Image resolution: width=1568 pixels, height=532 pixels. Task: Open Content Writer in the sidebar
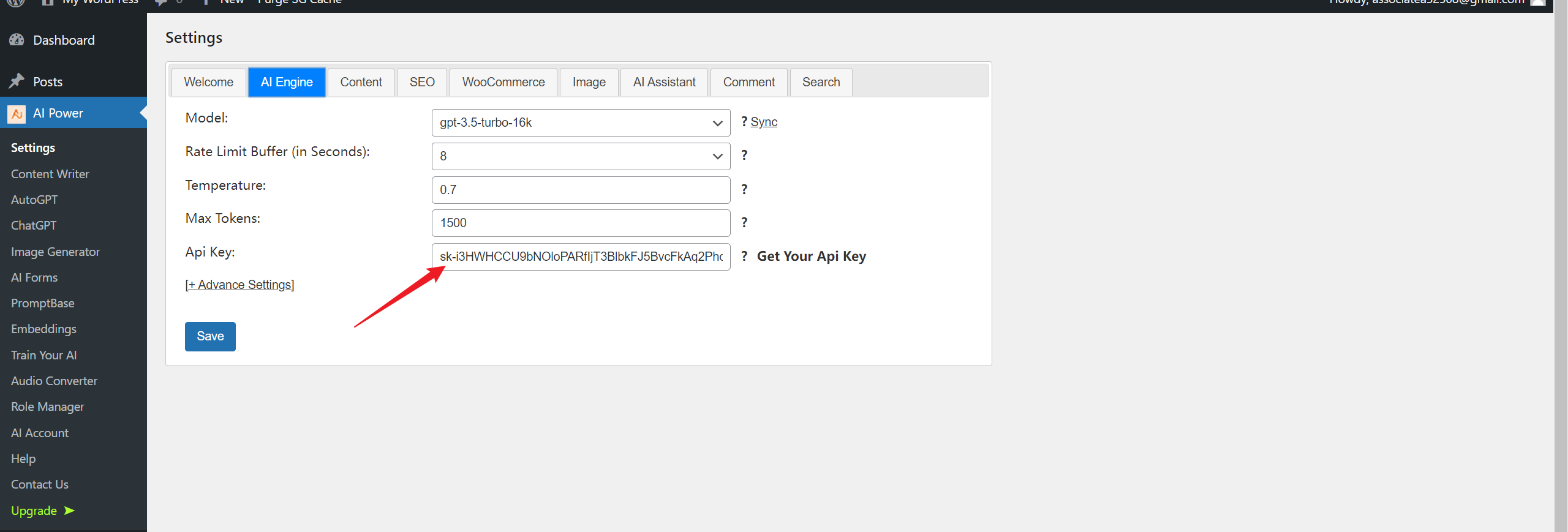point(50,174)
